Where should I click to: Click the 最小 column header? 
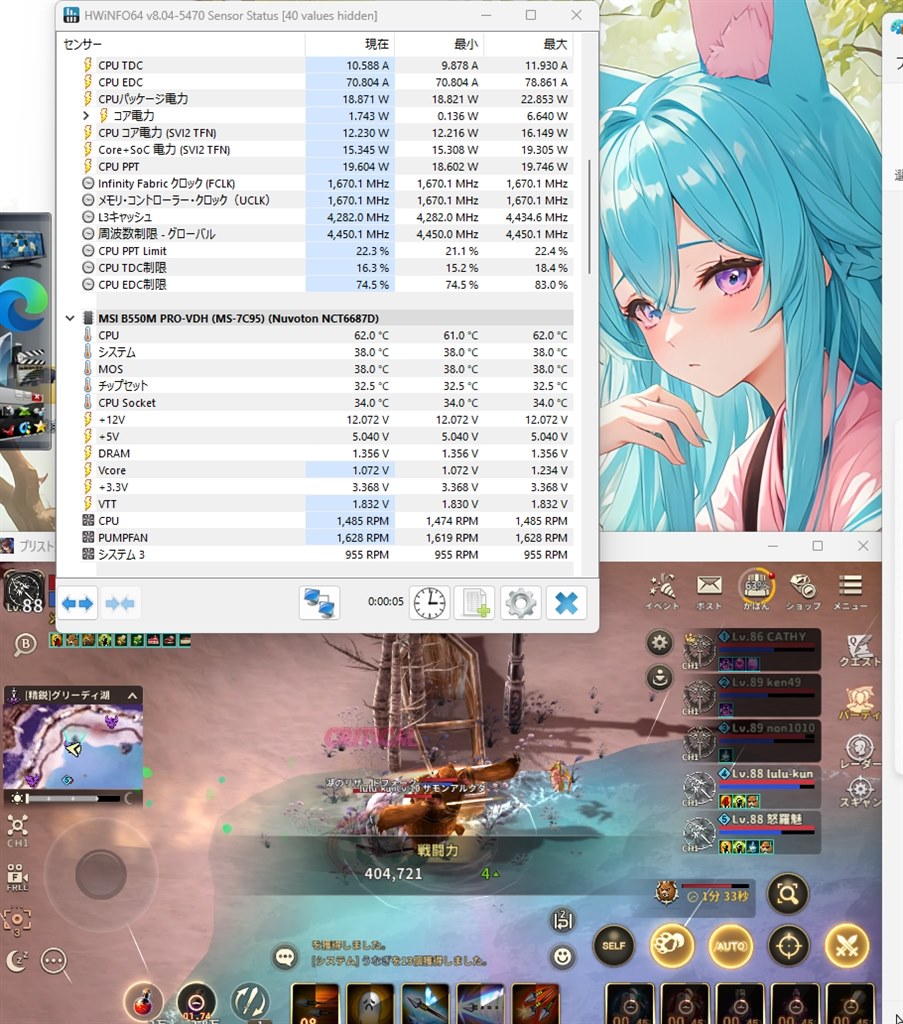tap(439, 44)
